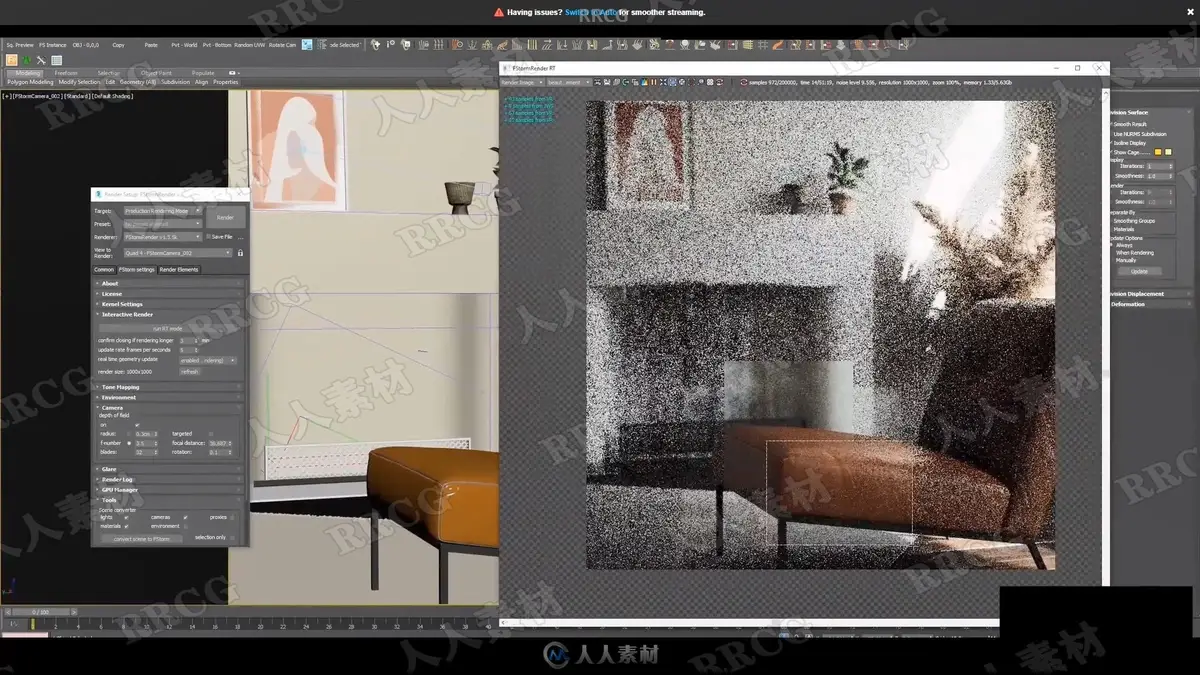1200x675 pixels.
Task: Open the Render Image dropdown in FStormRender RT
Action: tap(523, 82)
